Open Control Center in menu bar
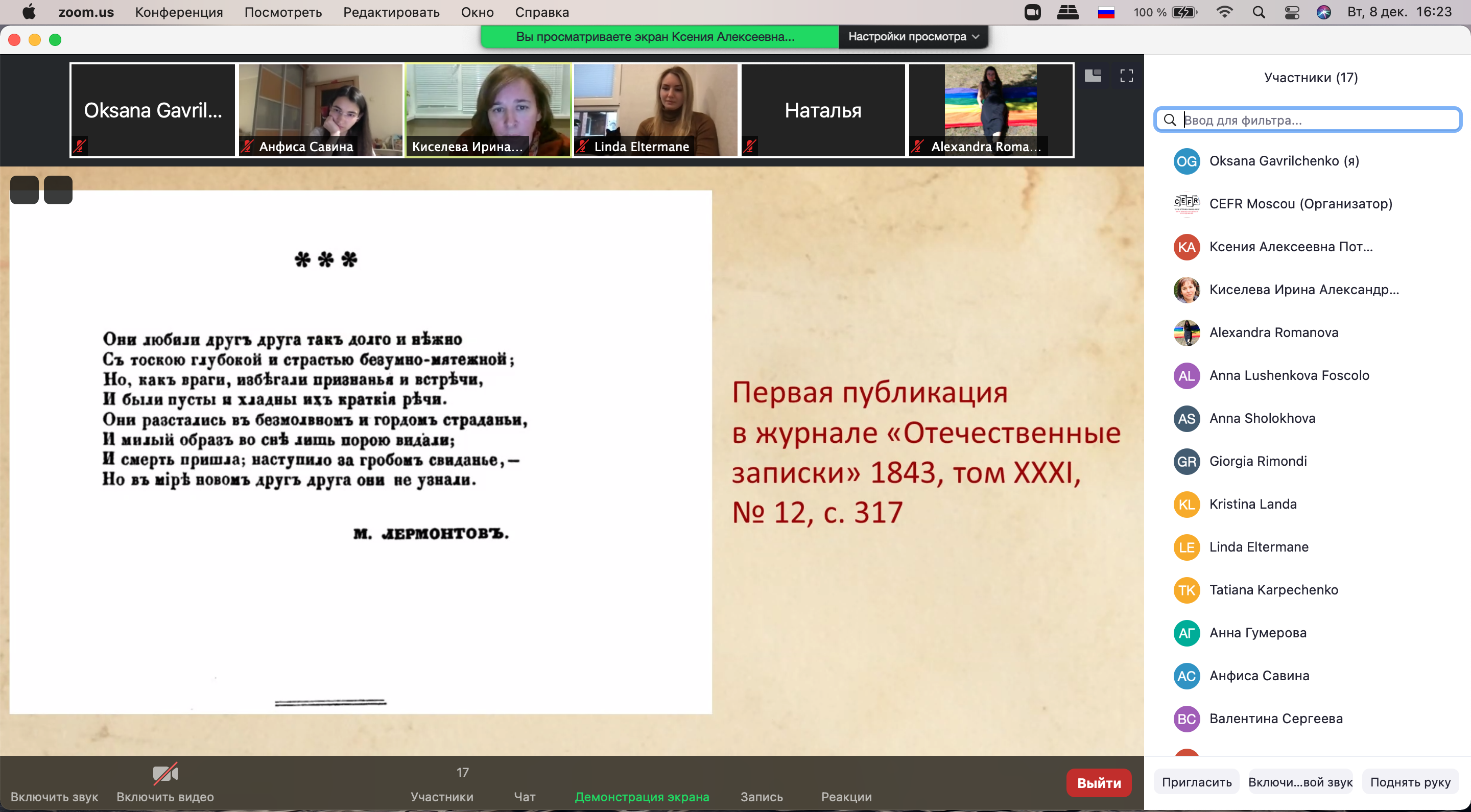 coord(1292,12)
